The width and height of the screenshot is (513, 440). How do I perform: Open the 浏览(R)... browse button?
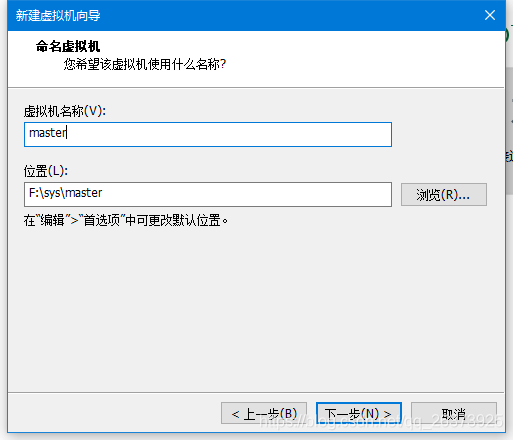[x=444, y=194]
